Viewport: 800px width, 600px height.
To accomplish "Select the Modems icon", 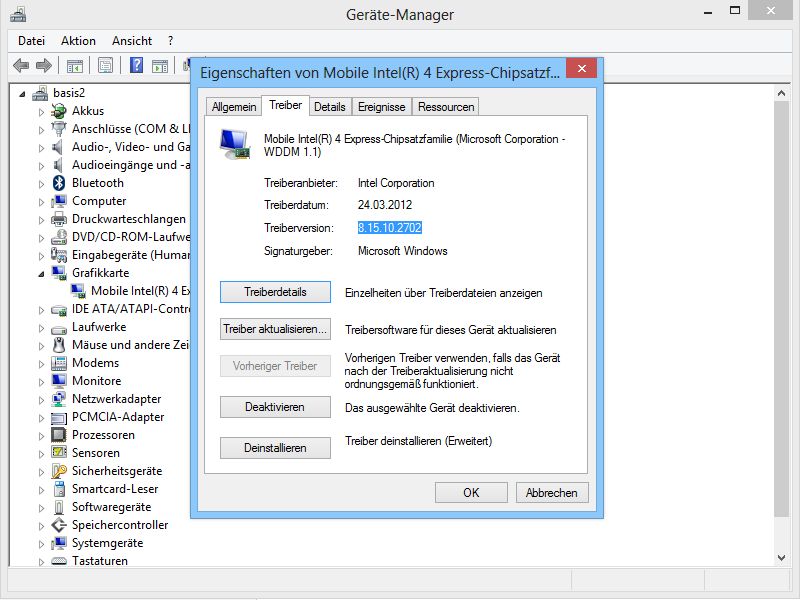I will click(59, 363).
